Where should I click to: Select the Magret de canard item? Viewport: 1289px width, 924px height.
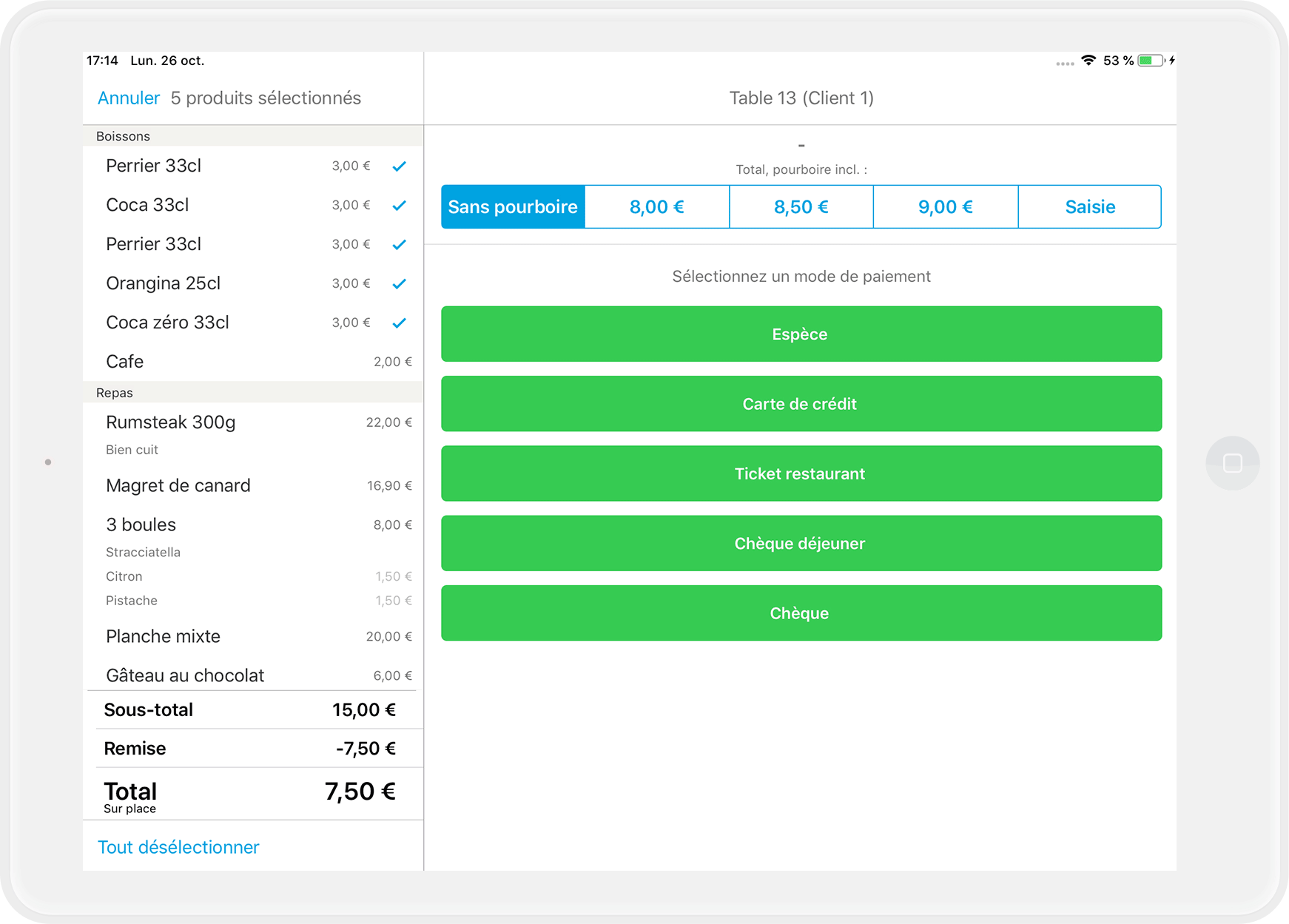(253, 486)
